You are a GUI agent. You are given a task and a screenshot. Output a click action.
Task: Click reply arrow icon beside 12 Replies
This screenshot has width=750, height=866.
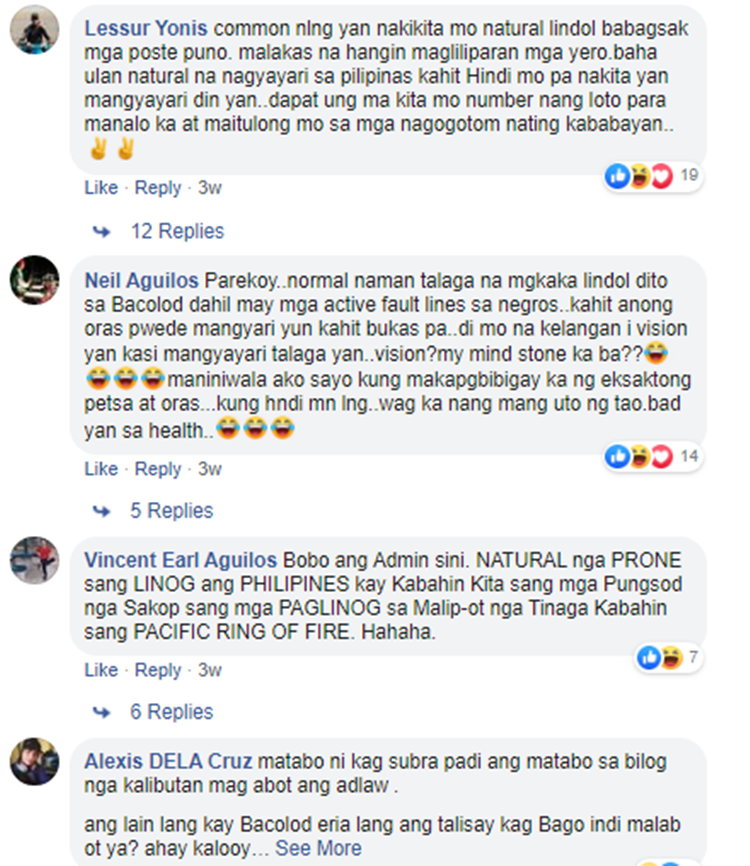[x=101, y=231]
